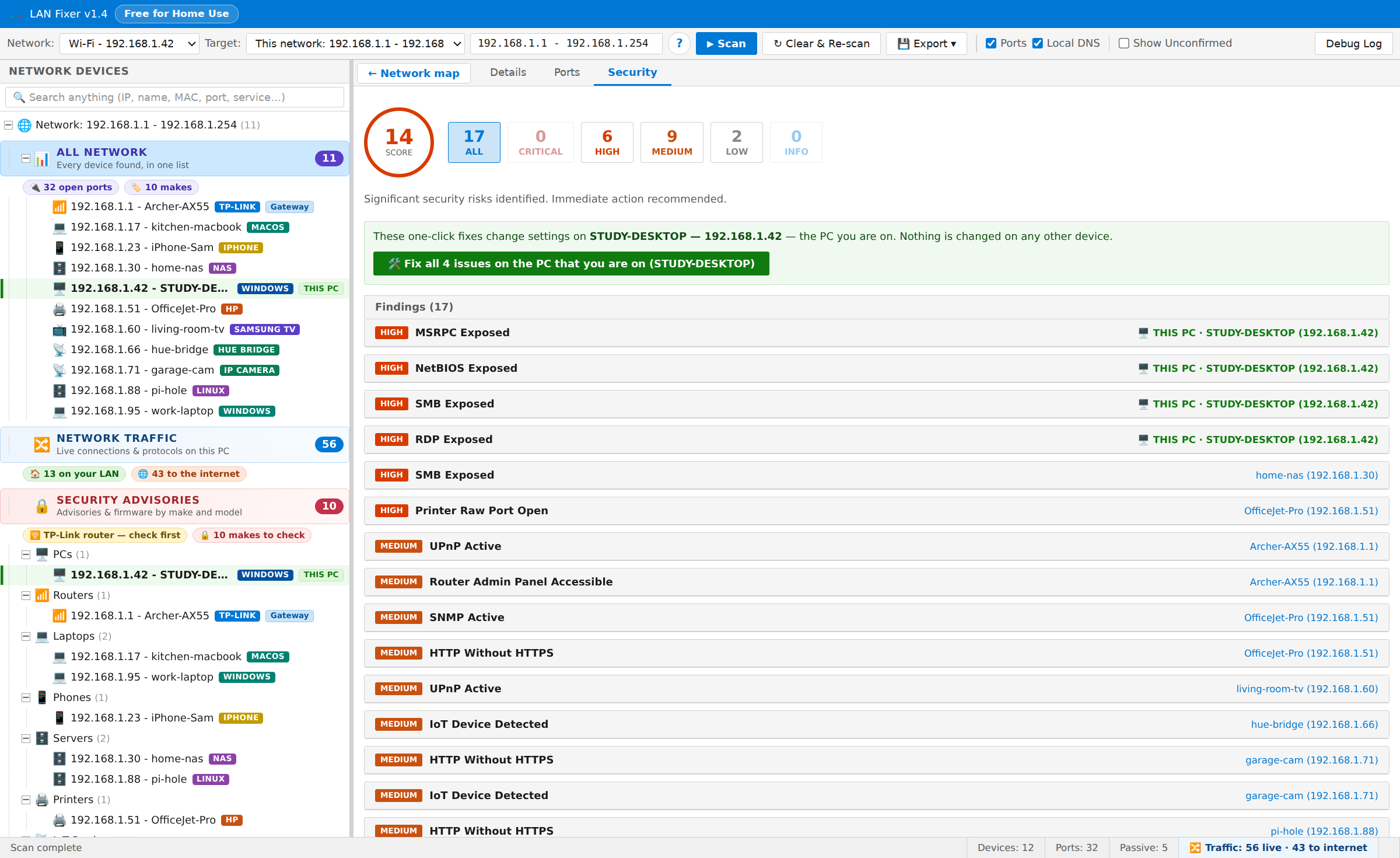Screen dimensions: 1400x858
Task: Collapse the PCs group
Action: [x=26, y=554]
